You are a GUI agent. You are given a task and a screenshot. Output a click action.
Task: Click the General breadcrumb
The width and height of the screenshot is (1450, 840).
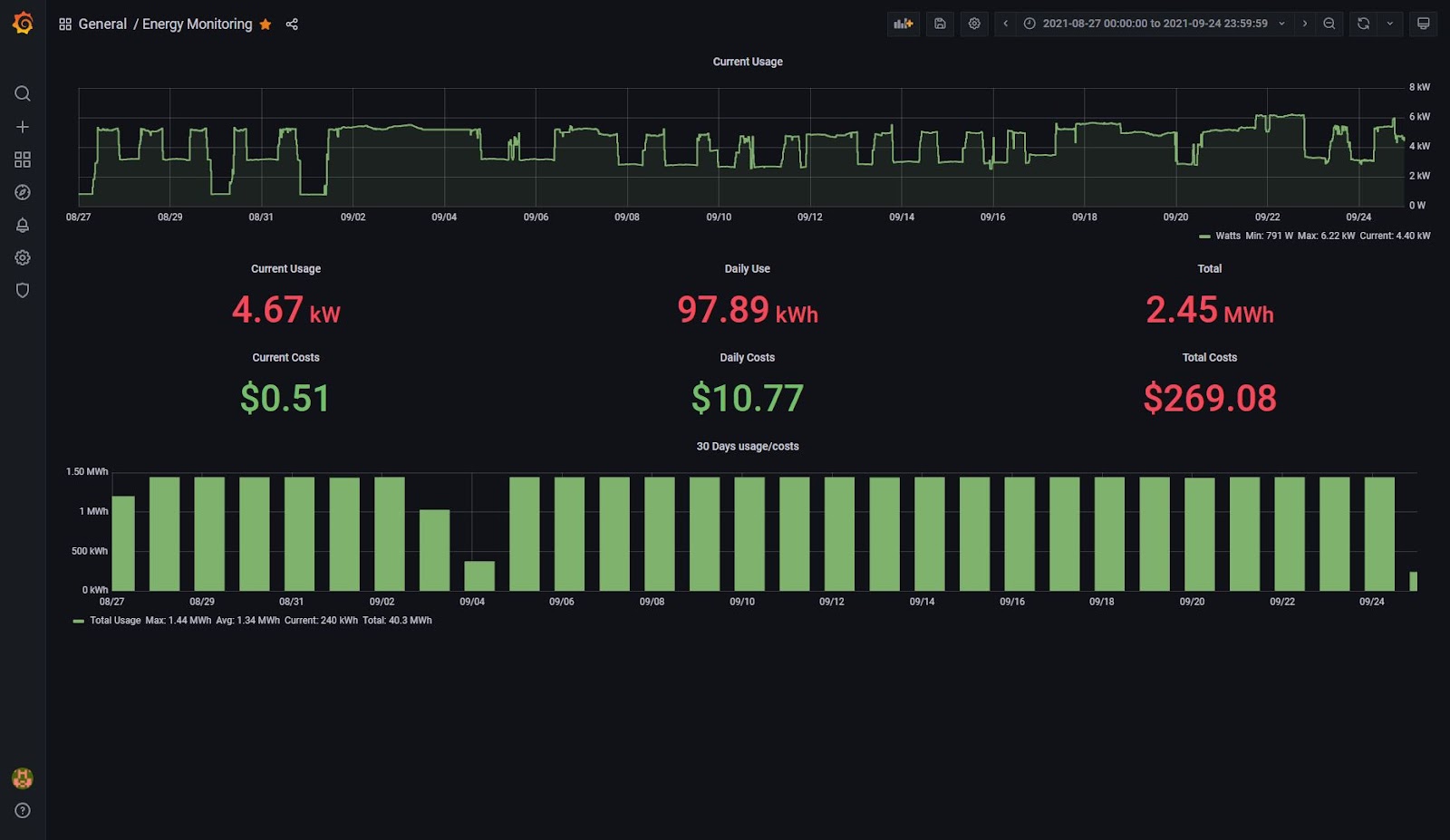[102, 24]
